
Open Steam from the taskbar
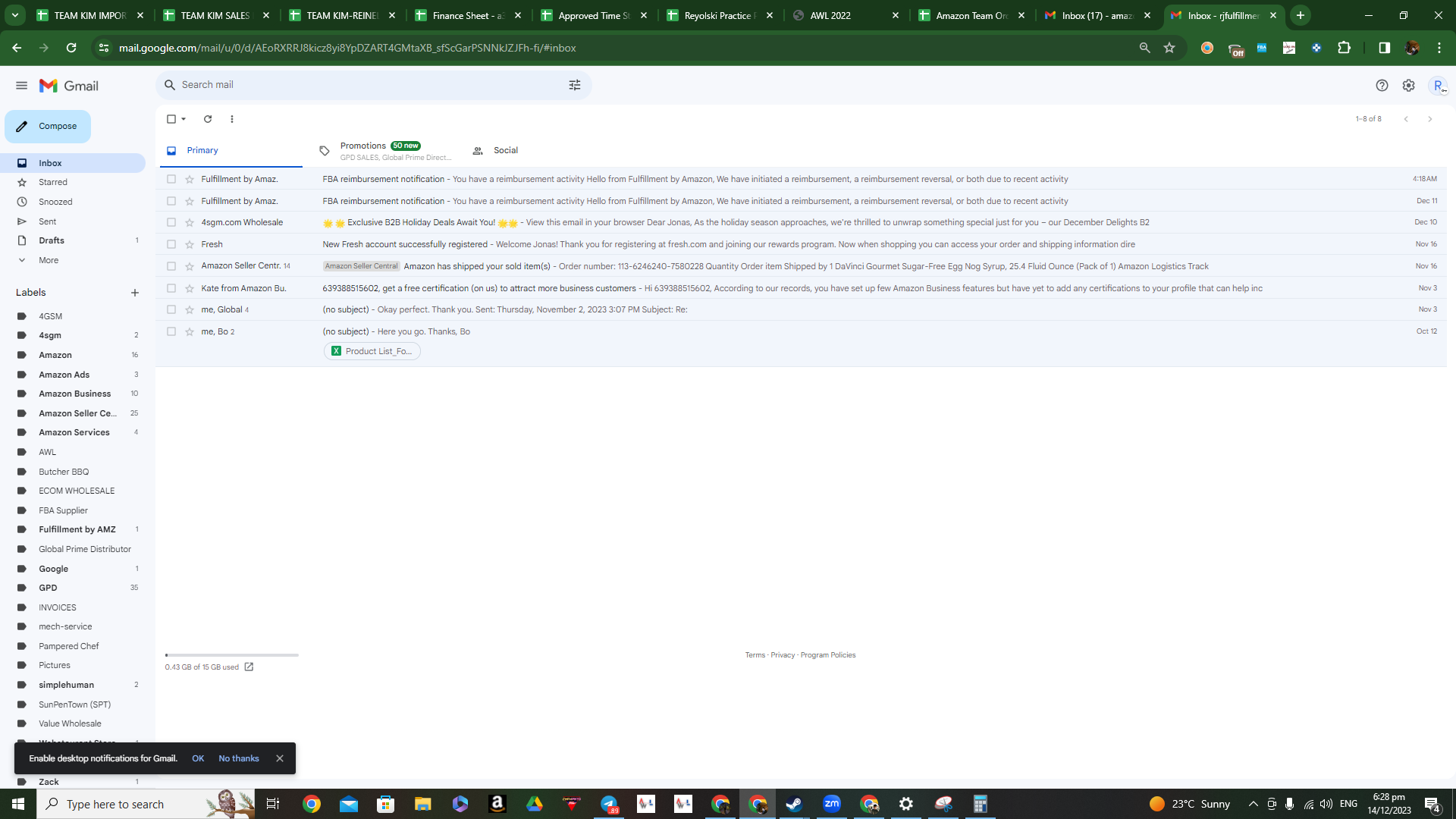pos(794,804)
